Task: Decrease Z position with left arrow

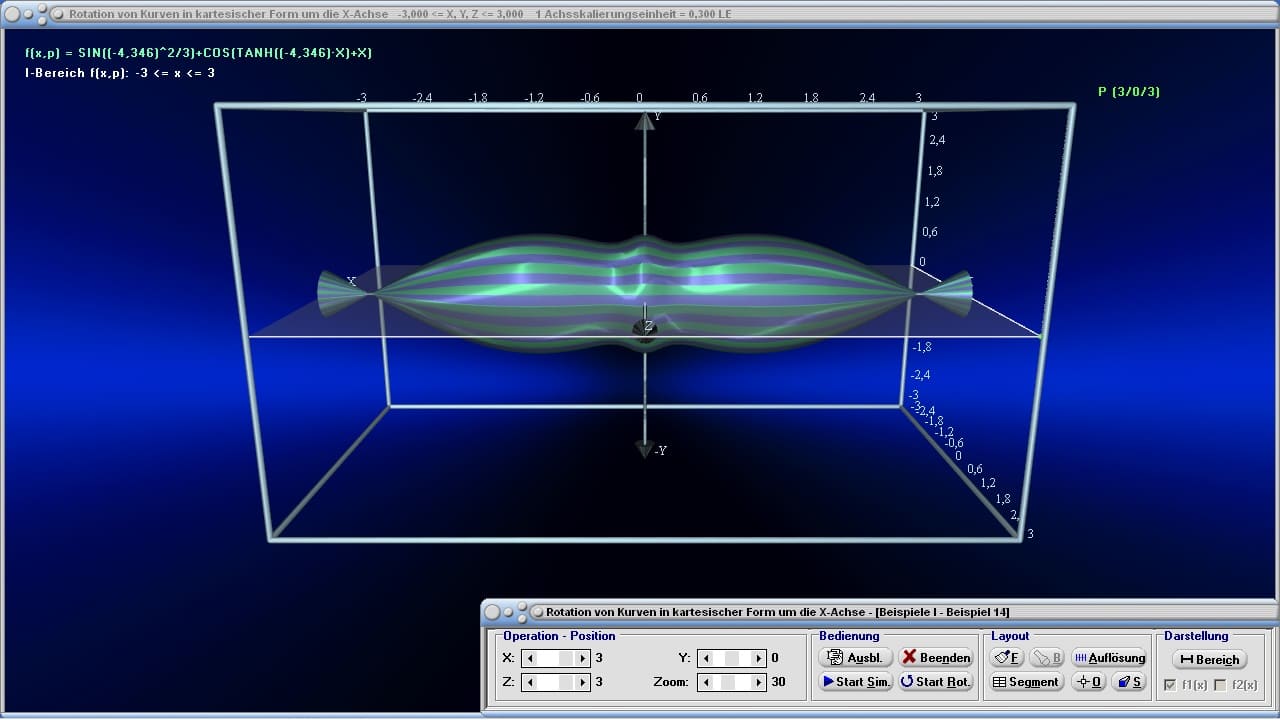Action: pyautogui.click(x=530, y=682)
